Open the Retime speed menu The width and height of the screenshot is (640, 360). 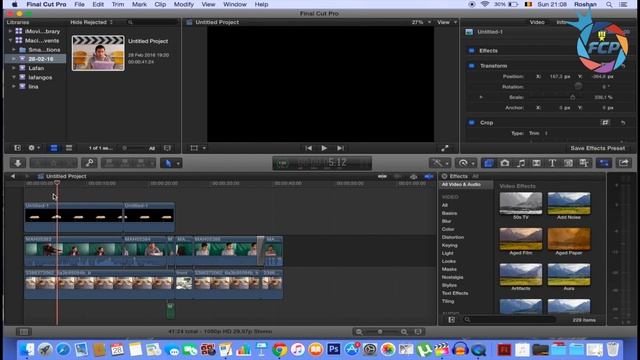pyautogui.click(x=465, y=163)
